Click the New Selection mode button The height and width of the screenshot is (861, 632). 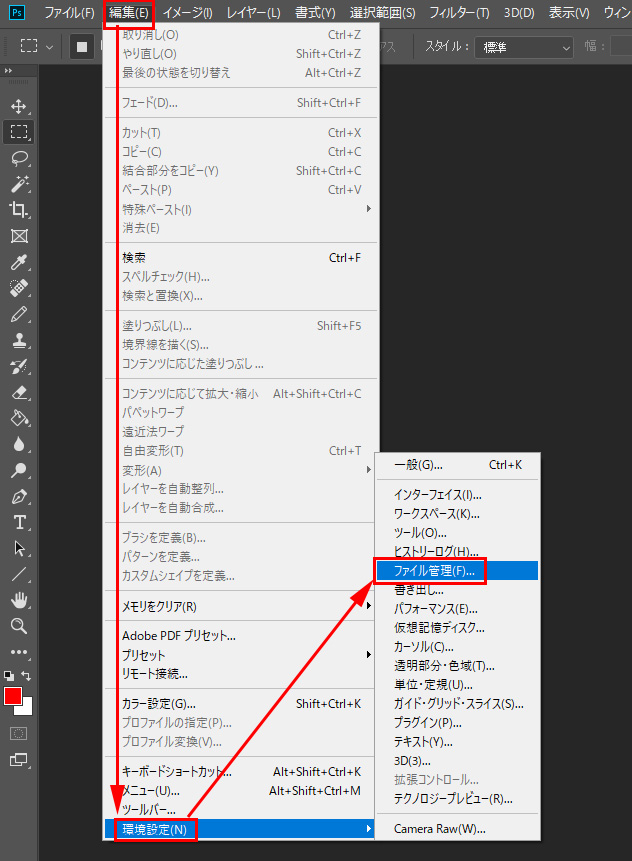81,47
